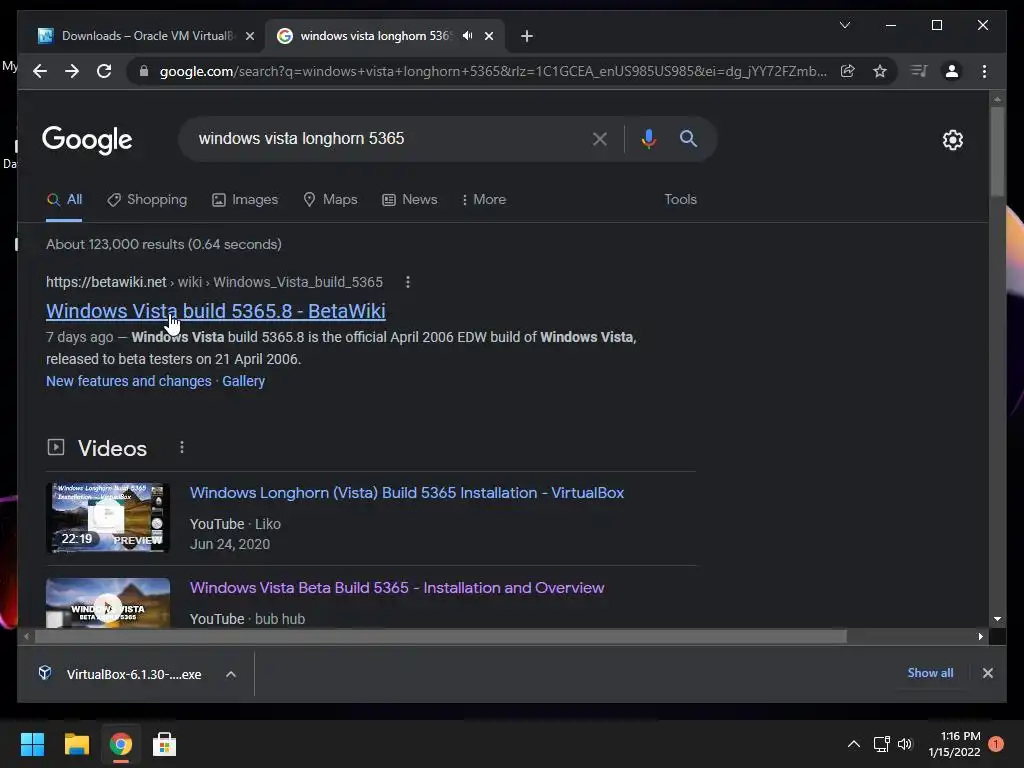Select the All search filter
Viewport: 1024px width, 768px height.
point(64,200)
